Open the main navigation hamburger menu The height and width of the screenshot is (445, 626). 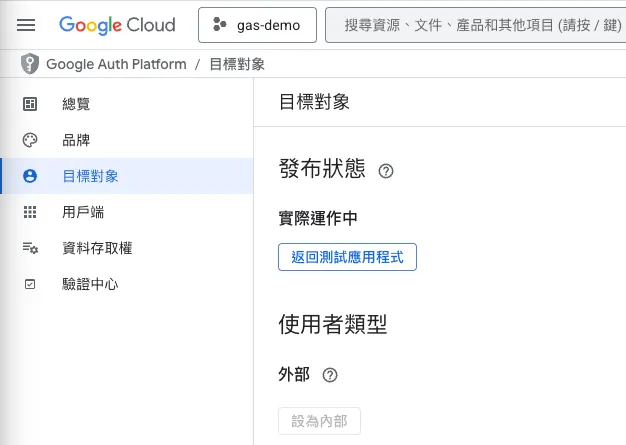pos(26,25)
